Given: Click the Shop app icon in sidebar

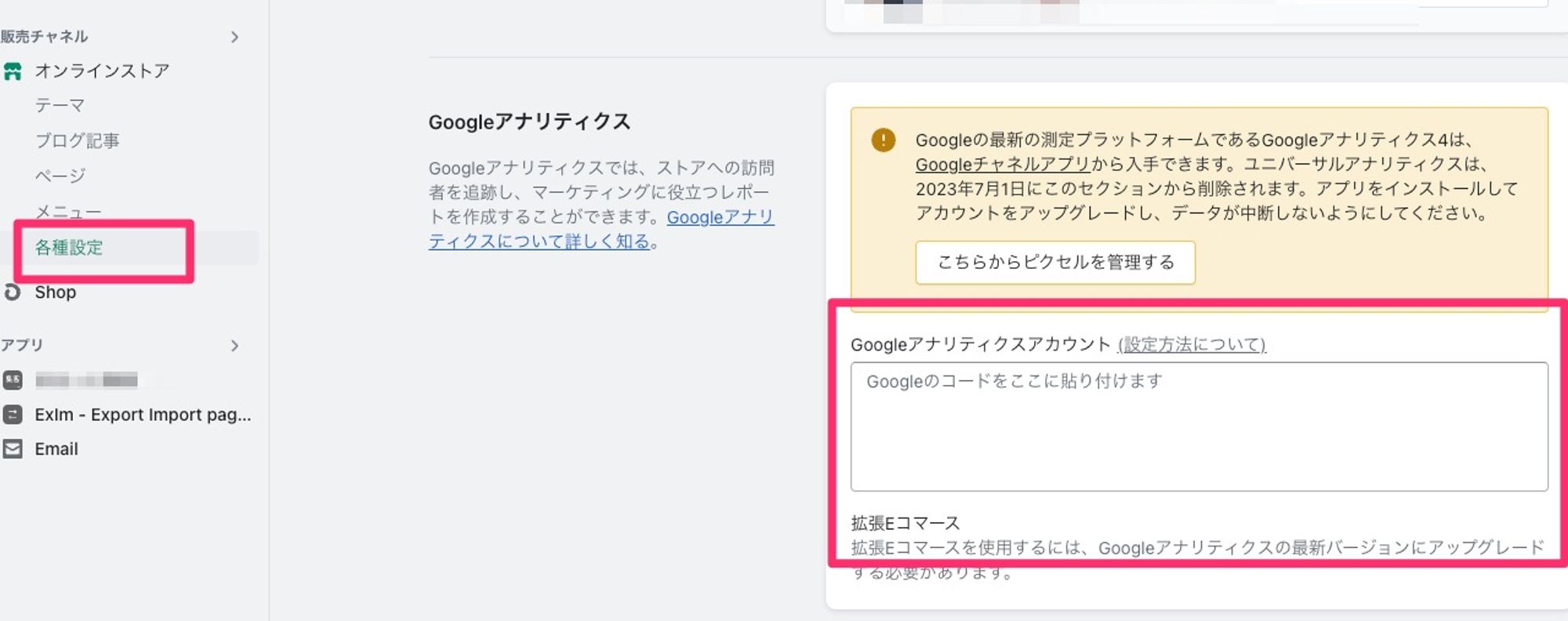Looking at the screenshot, I should coord(13,292).
